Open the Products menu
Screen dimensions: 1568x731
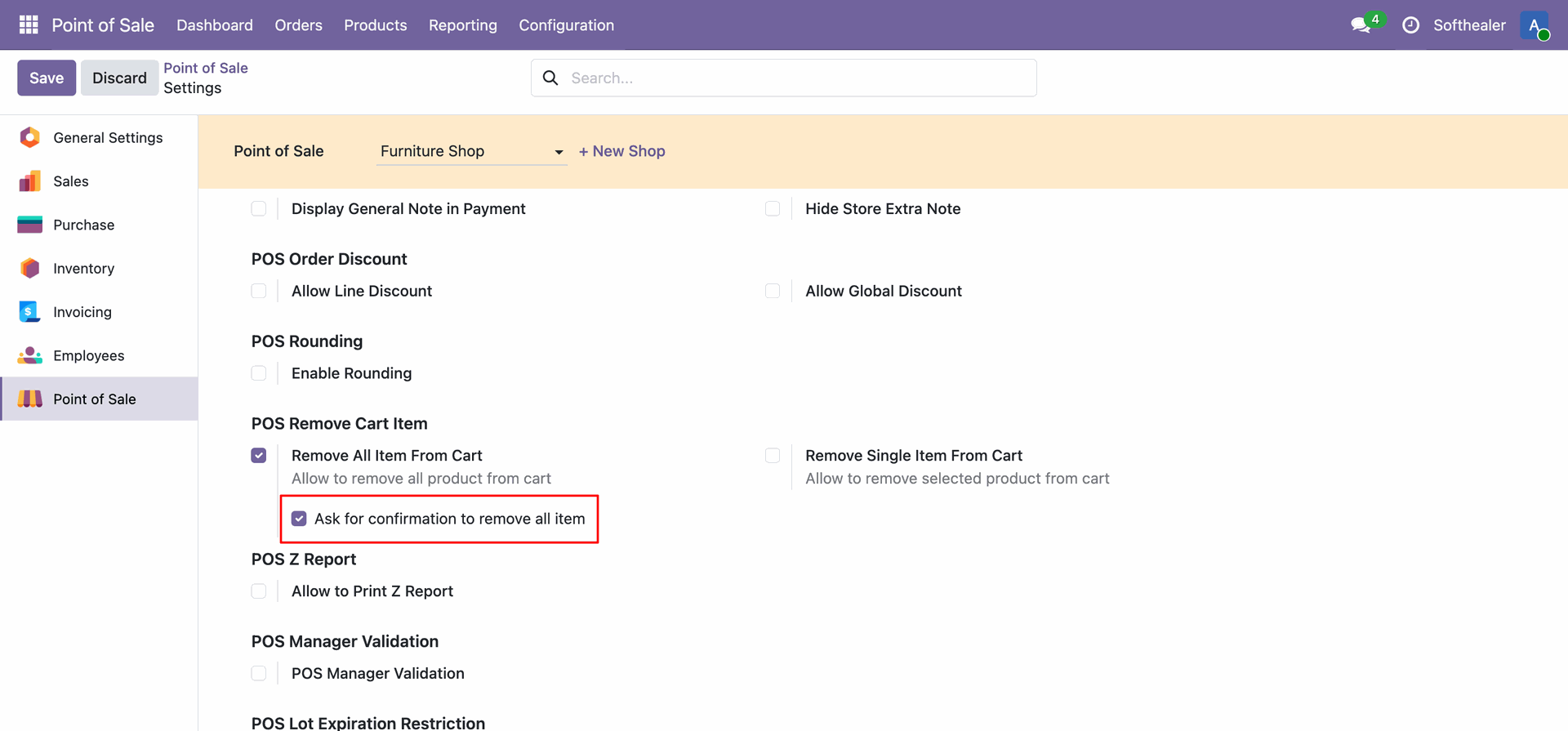coord(376,25)
